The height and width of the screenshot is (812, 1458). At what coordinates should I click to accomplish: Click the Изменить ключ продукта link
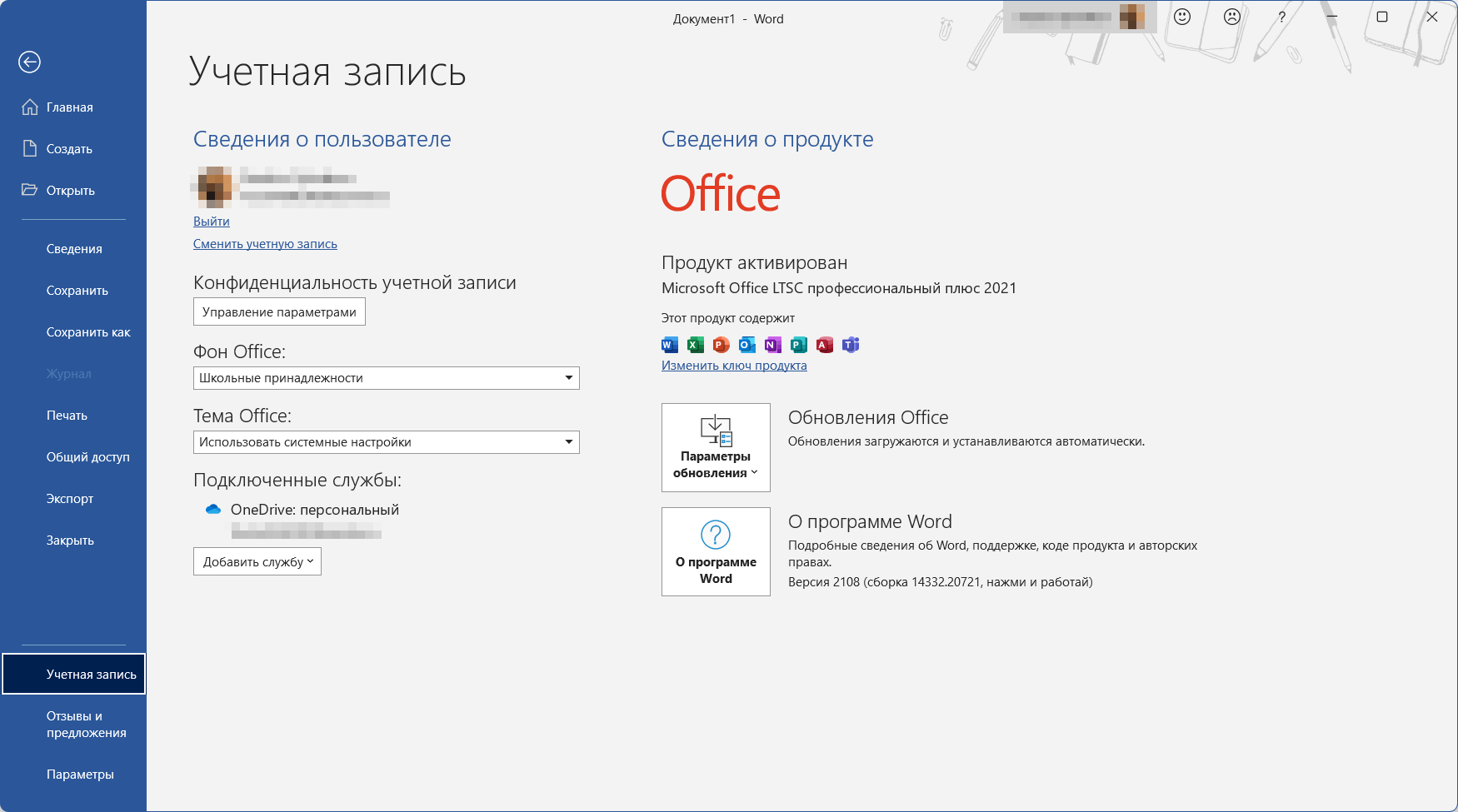[734, 366]
